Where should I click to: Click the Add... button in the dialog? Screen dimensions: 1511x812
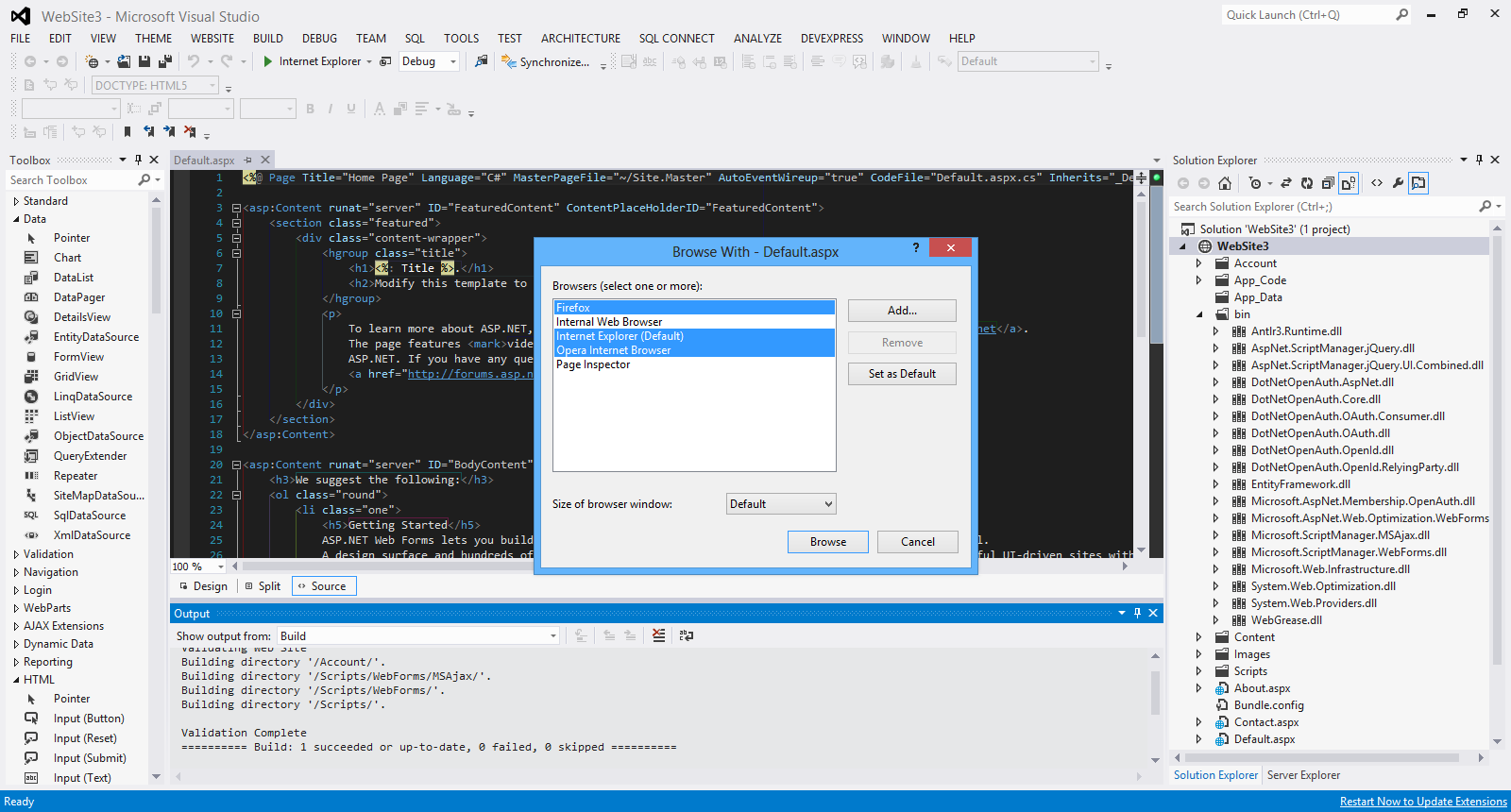click(x=902, y=311)
